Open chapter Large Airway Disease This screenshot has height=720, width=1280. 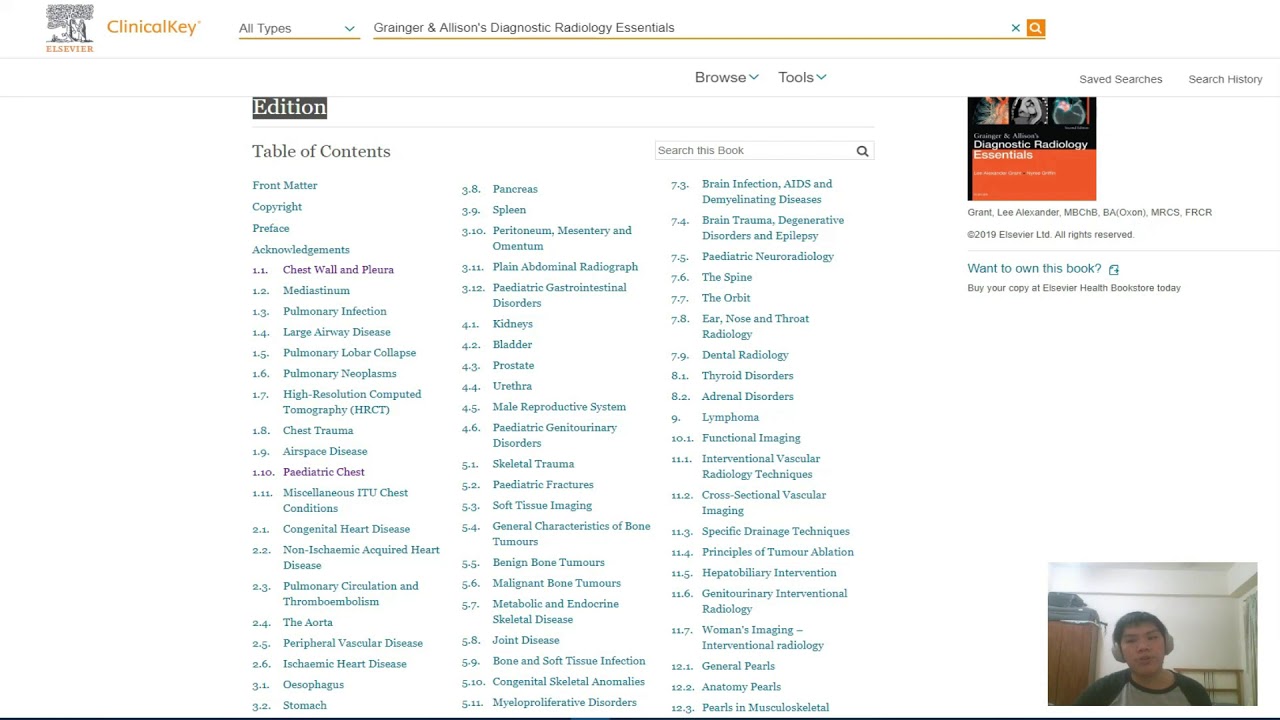336,332
